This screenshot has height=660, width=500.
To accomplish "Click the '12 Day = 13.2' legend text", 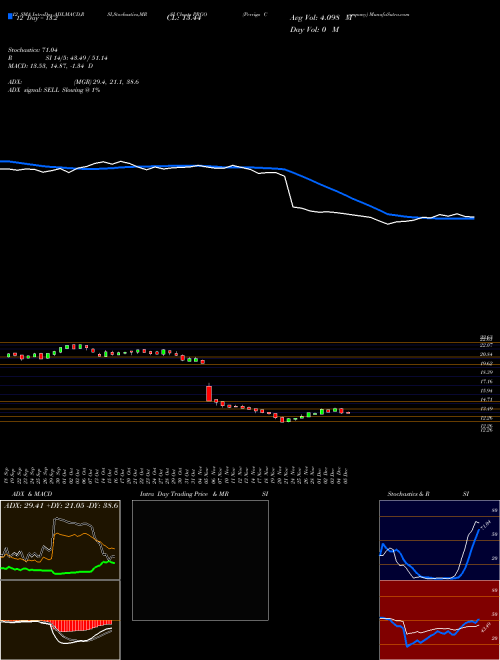I will coord(37,18).
